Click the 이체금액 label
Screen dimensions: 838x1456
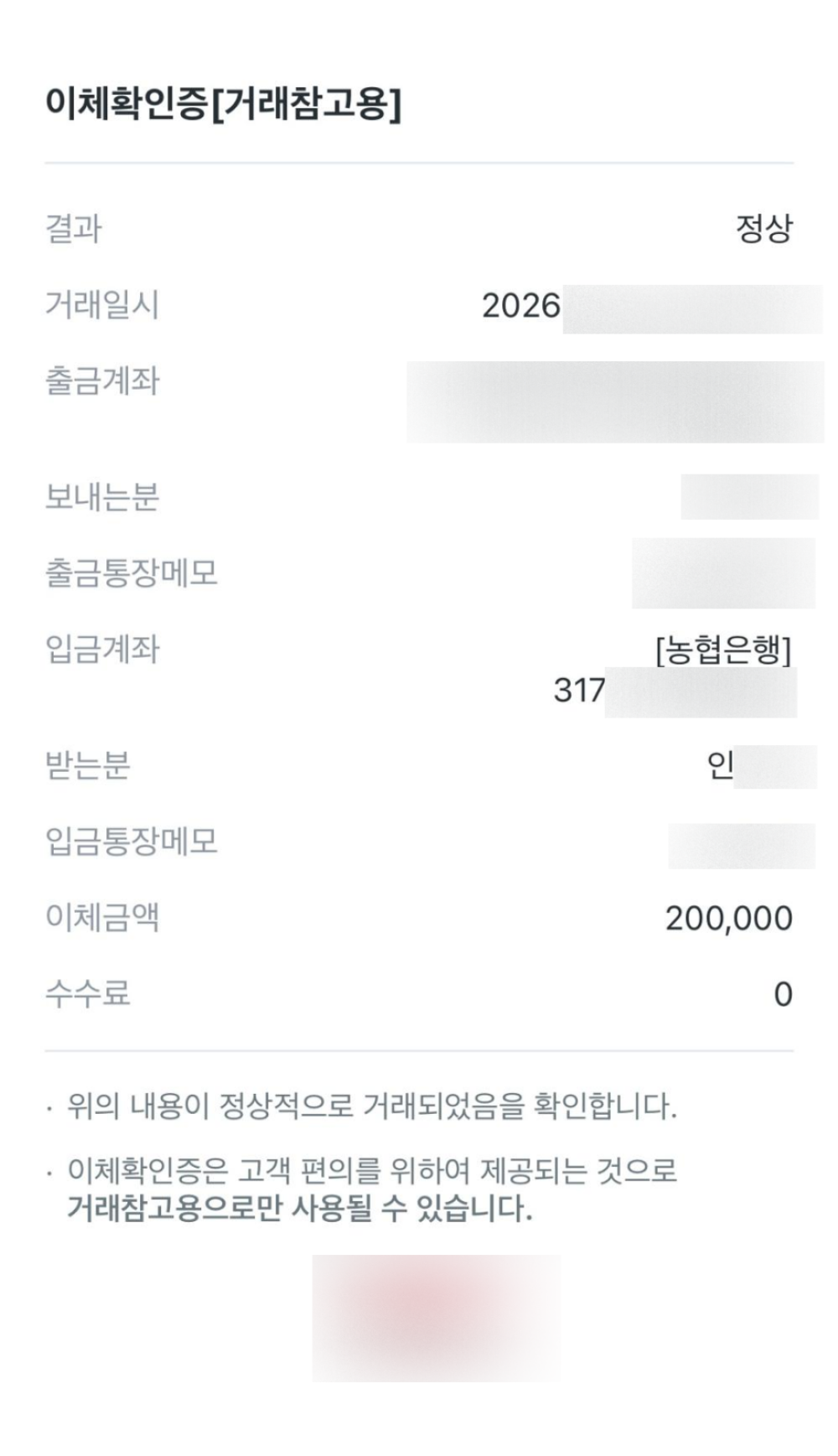(x=101, y=917)
